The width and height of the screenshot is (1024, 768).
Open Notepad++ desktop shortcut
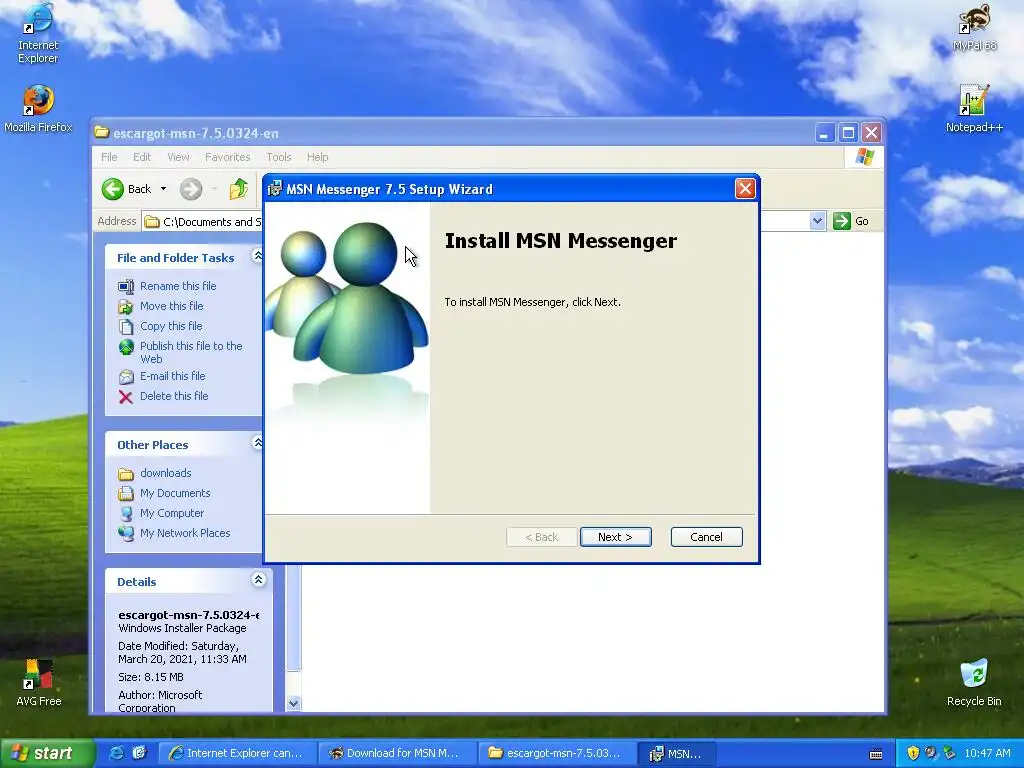point(974,108)
